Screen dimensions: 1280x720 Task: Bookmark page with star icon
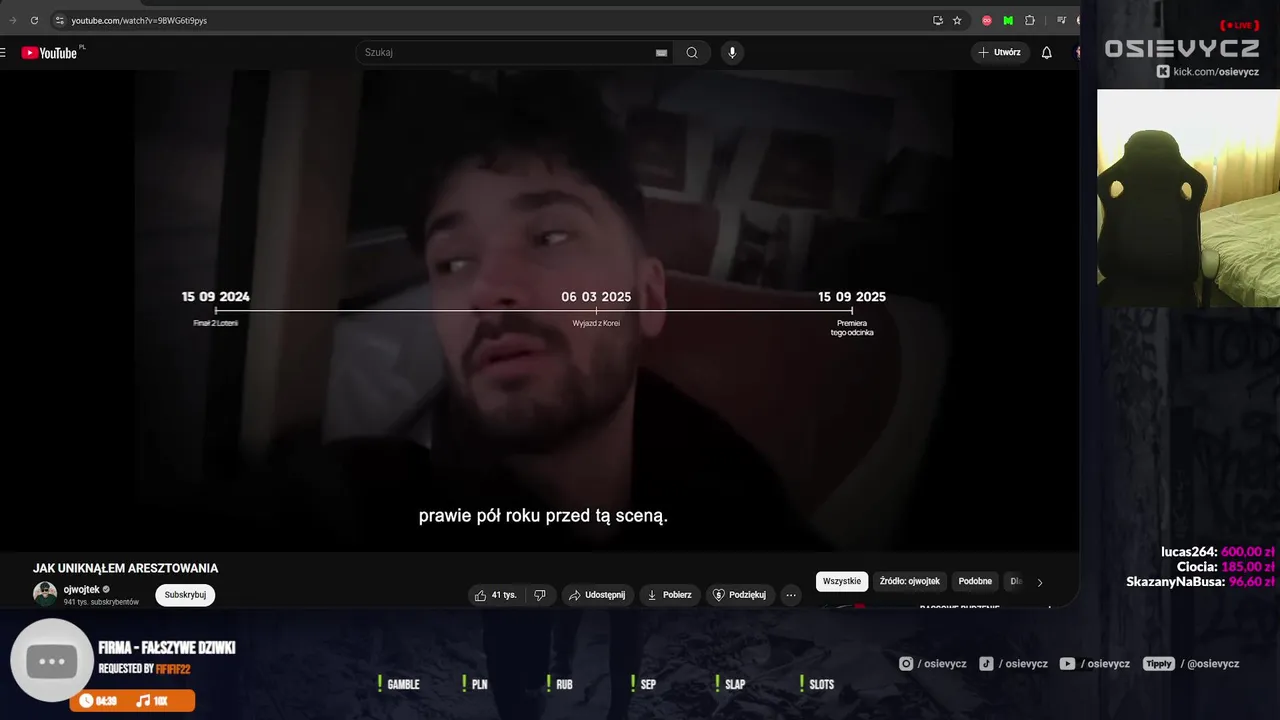957,20
